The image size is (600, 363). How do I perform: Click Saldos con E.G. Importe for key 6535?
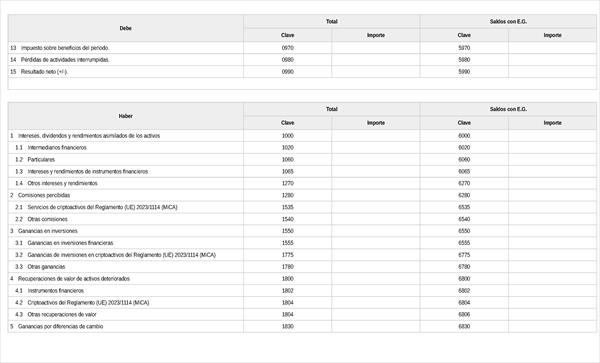point(552,207)
